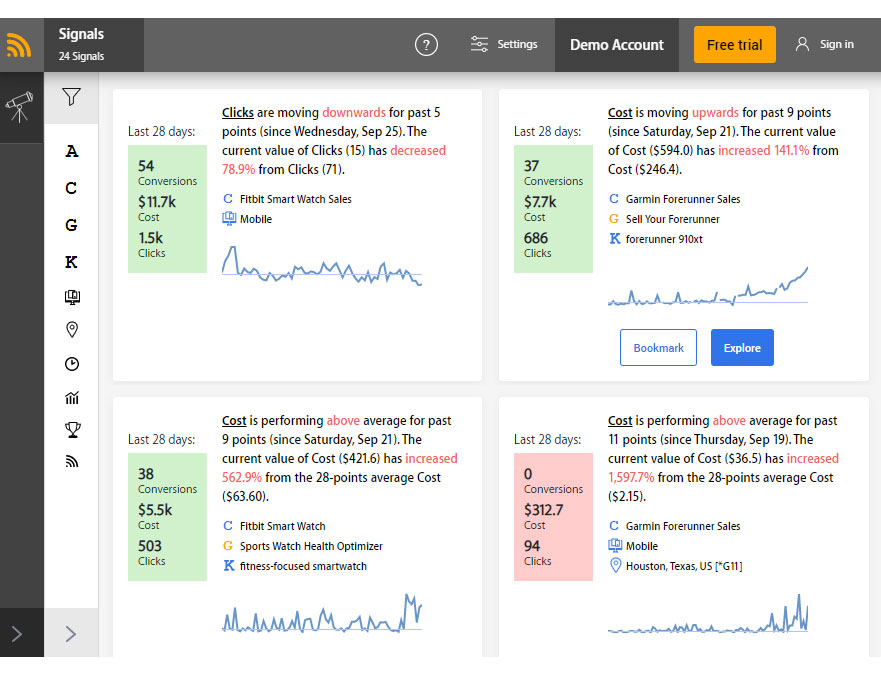
Task: Click the campaign C icon beside Fitbit Smart Watch
Action: click(228, 526)
